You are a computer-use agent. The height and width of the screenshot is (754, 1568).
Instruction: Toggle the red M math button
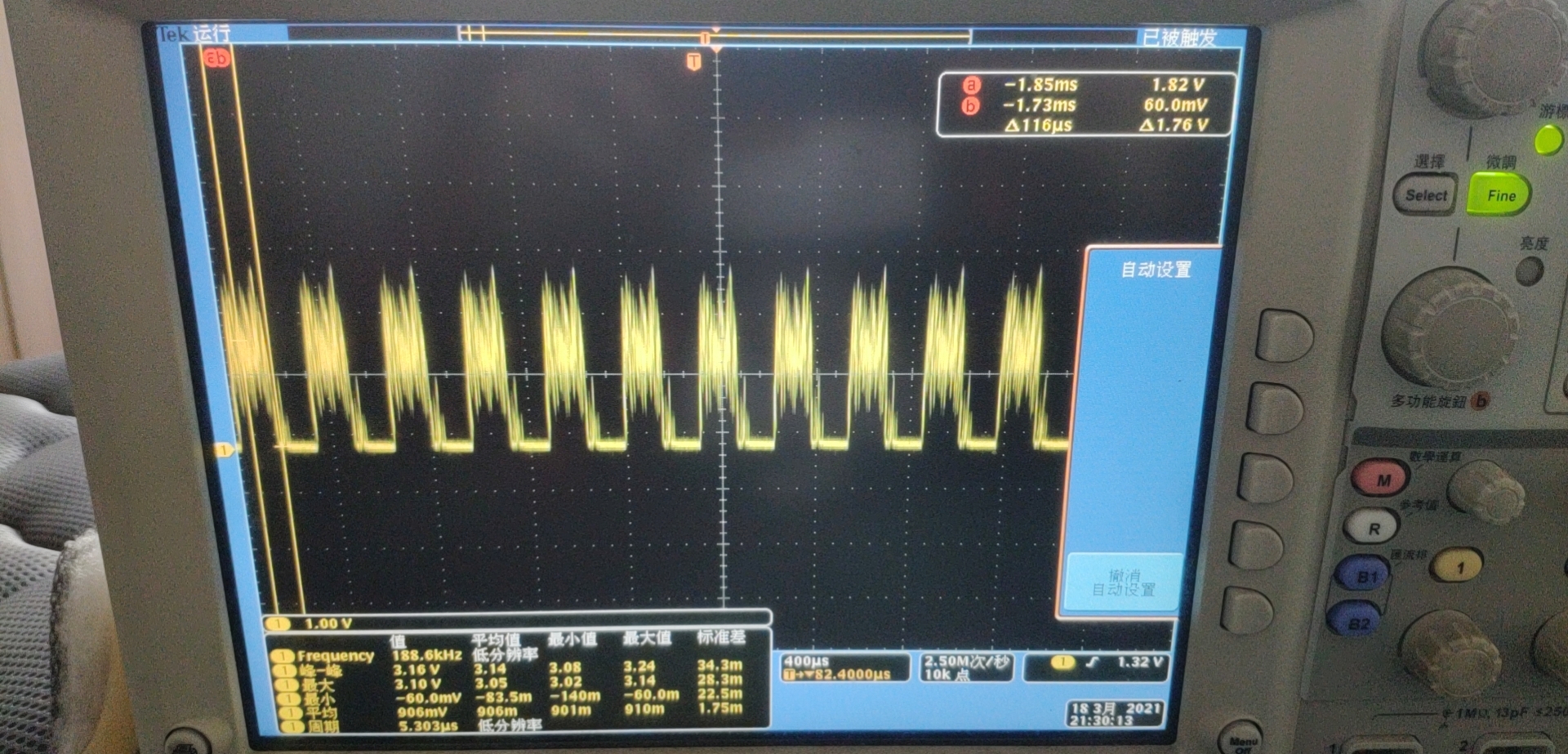1380,479
